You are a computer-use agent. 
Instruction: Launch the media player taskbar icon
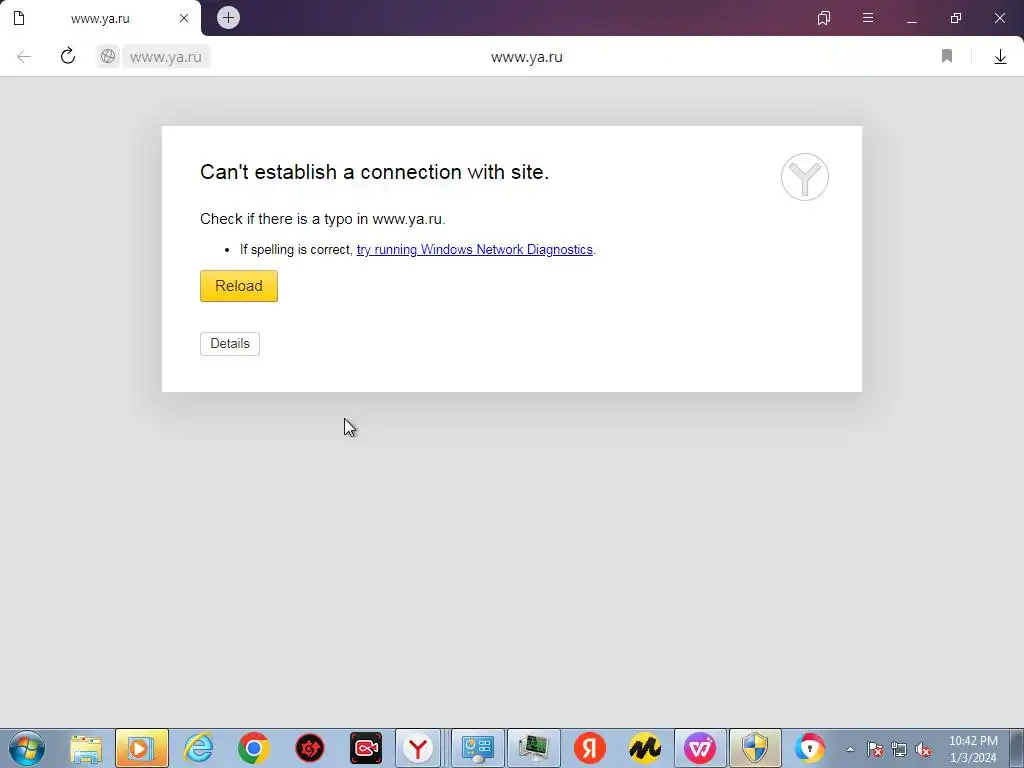pyautogui.click(x=142, y=748)
